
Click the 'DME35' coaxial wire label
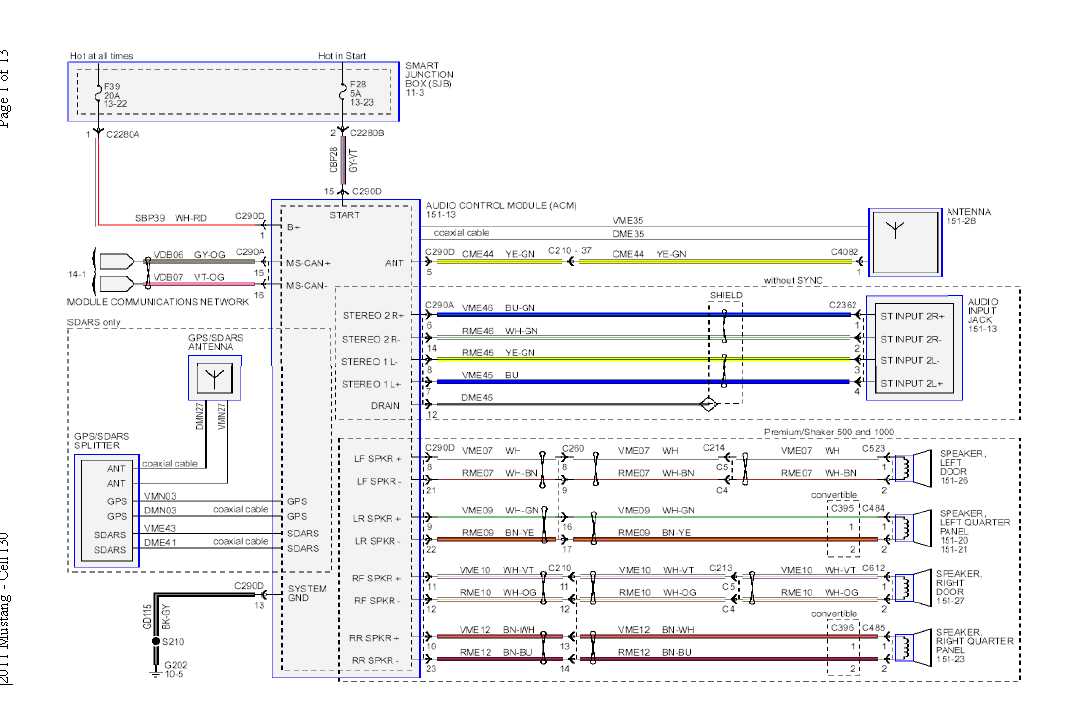coord(628,234)
